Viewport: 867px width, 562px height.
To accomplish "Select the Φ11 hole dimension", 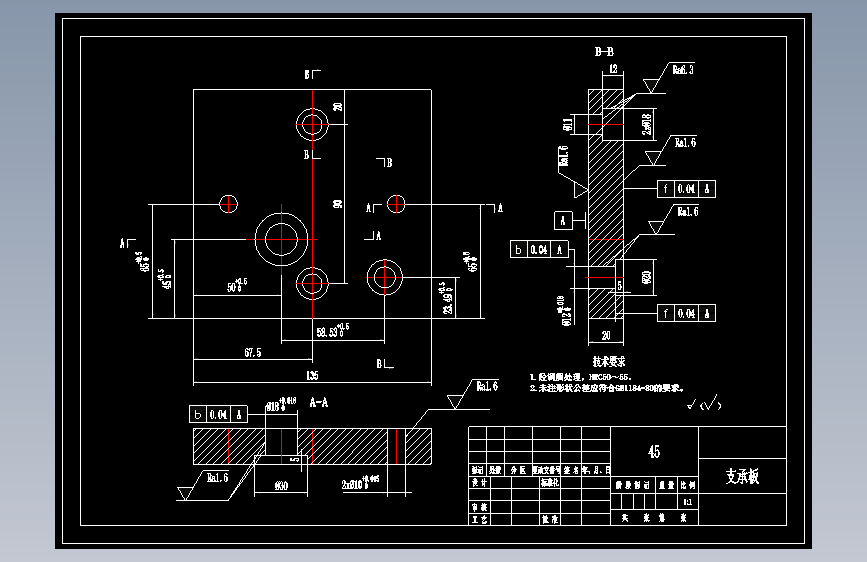I will 567,124.
